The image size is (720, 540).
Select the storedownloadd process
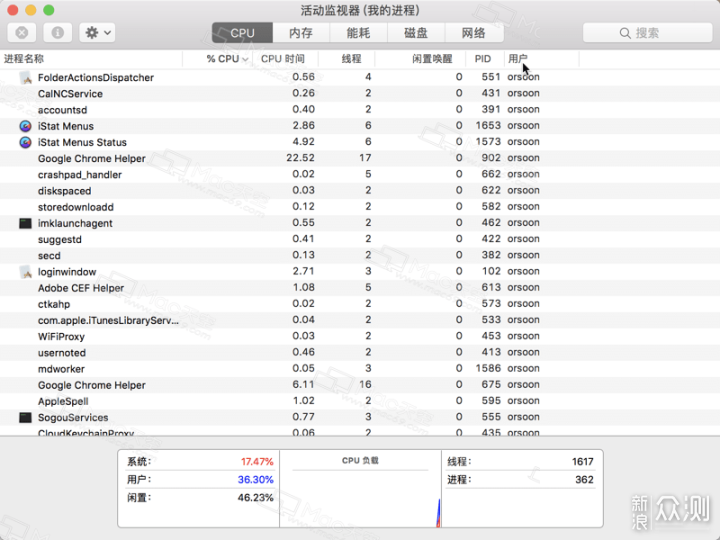360,207
